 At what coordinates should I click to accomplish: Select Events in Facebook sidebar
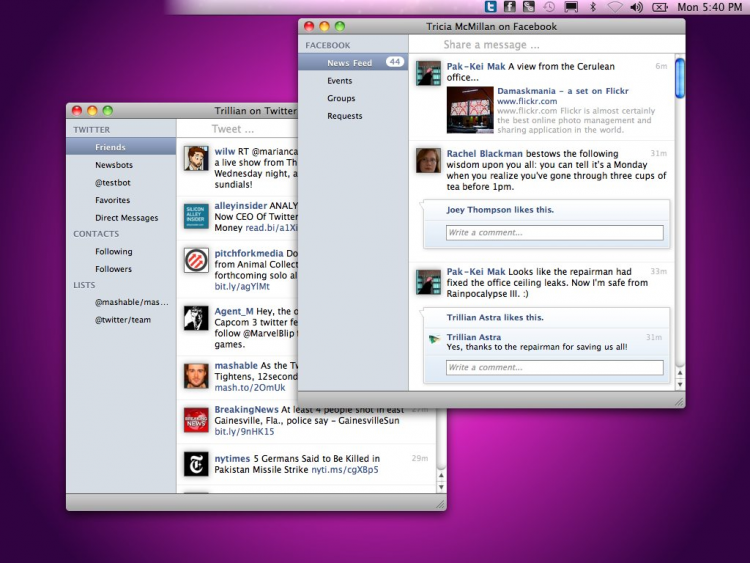tap(353, 81)
